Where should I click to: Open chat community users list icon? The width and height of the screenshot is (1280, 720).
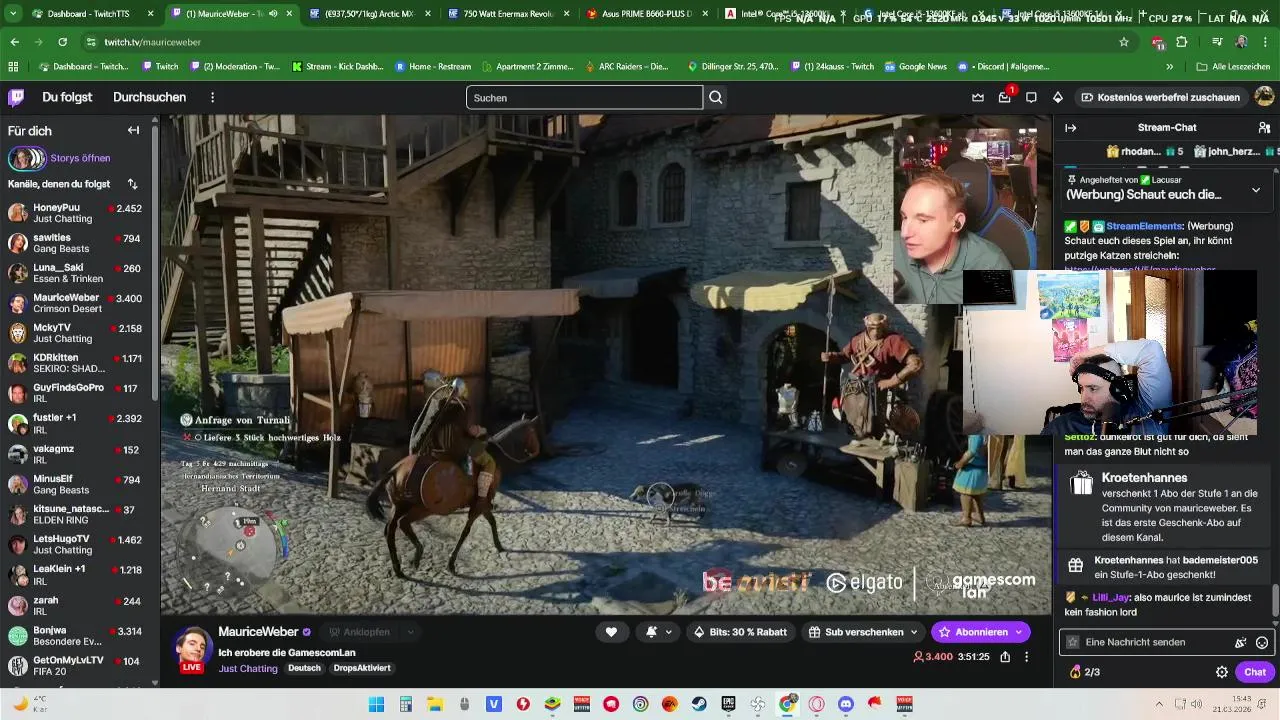(1264, 128)
